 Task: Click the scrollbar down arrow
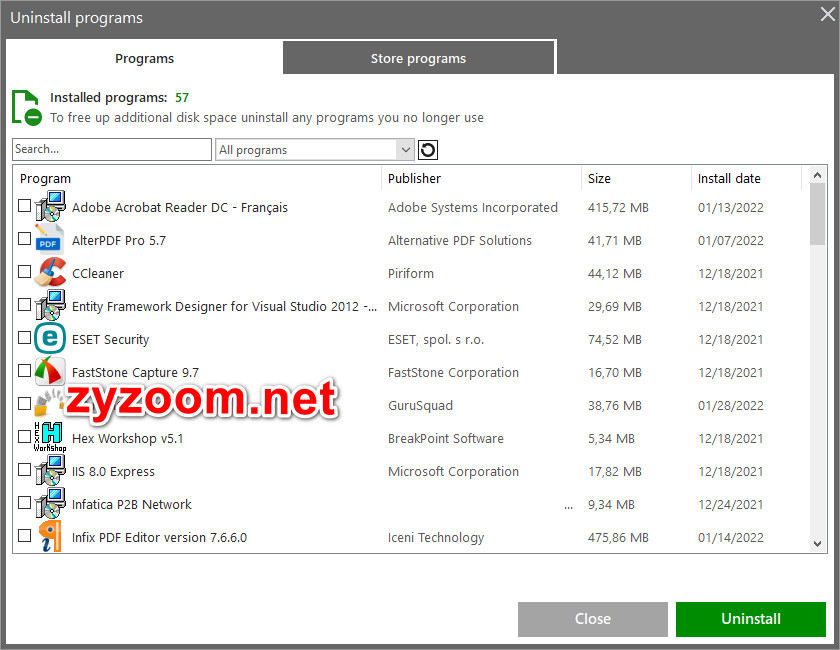coord(818,544)
